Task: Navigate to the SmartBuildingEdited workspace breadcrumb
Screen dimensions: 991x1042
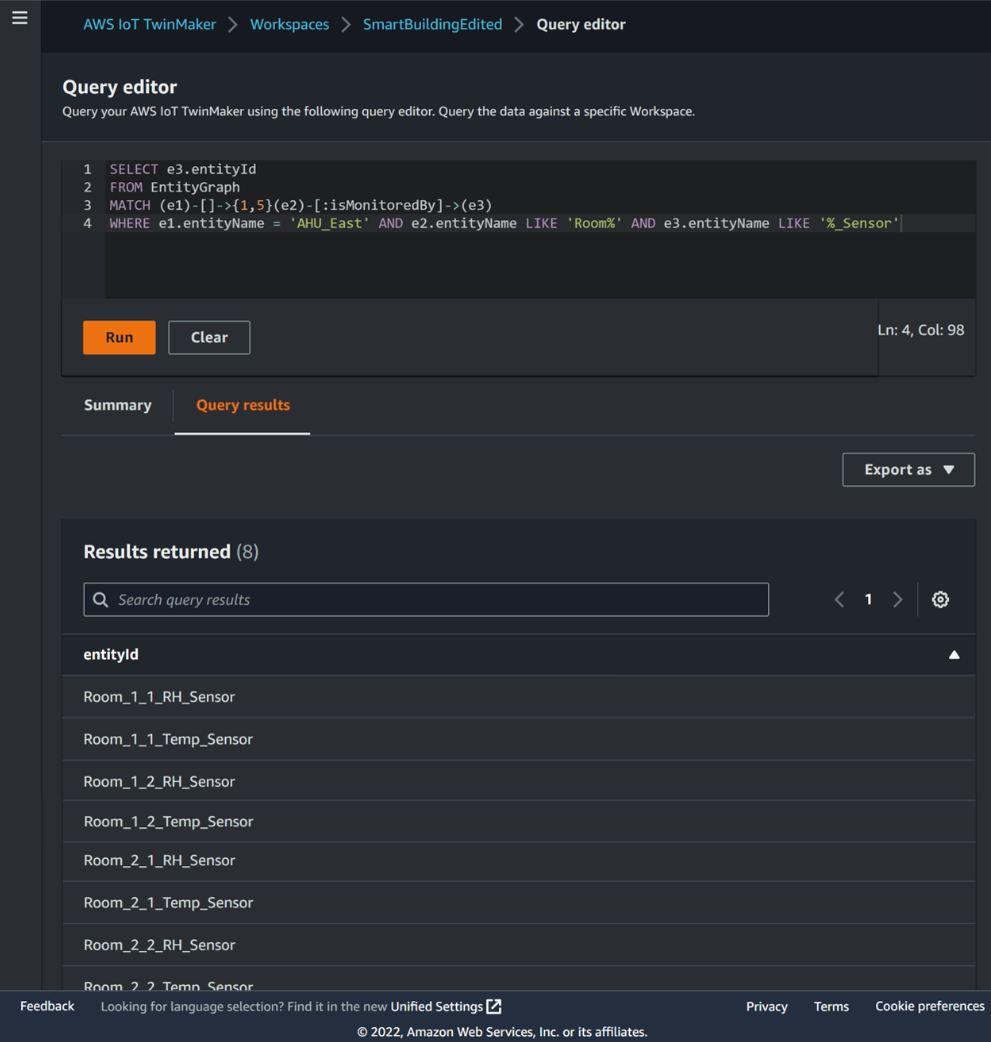Action: [432, 24]
